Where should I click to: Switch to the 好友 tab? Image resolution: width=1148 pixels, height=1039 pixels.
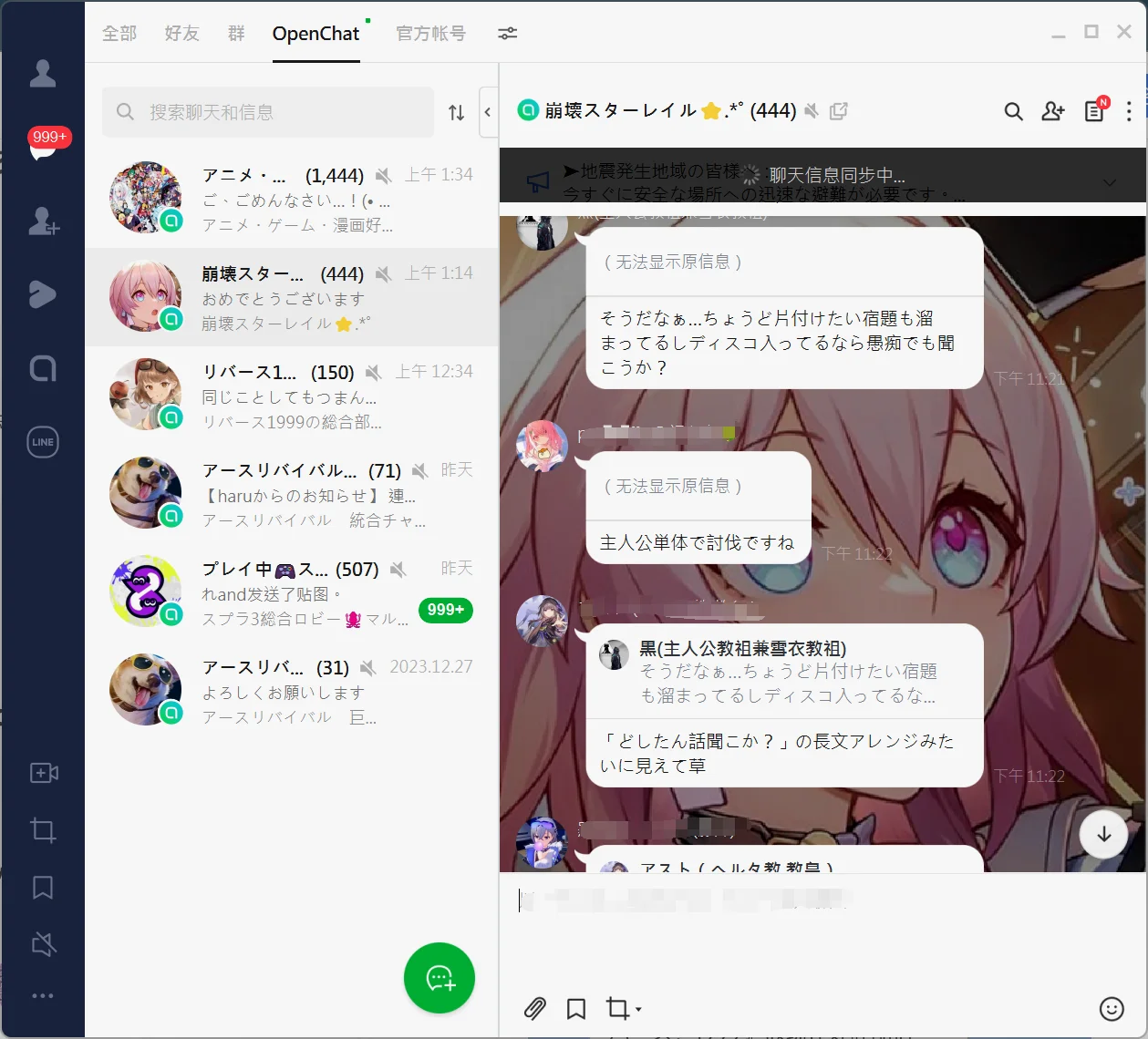coord(181,34)
